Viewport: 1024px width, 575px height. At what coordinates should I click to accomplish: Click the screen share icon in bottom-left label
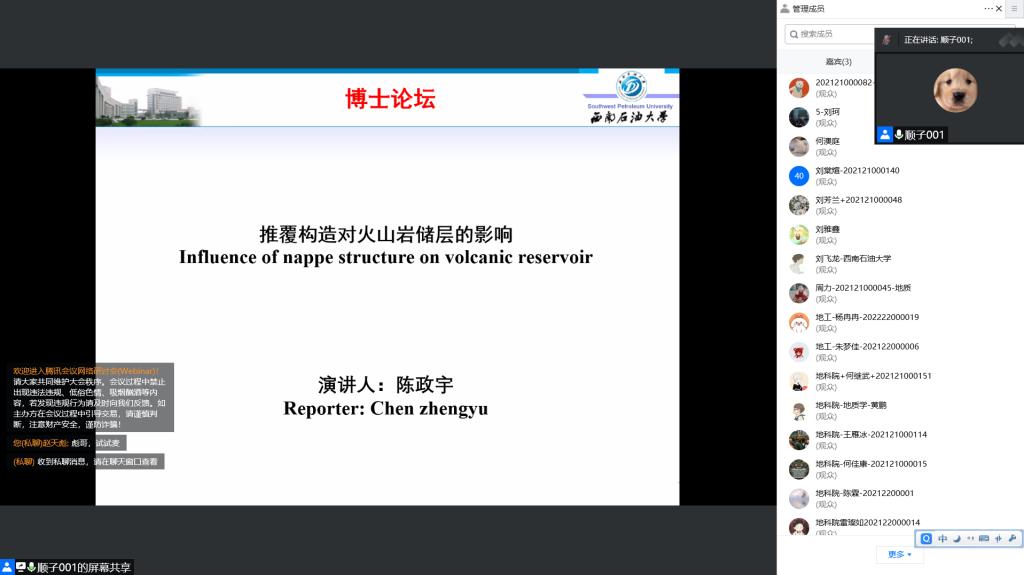click(20, 567)
